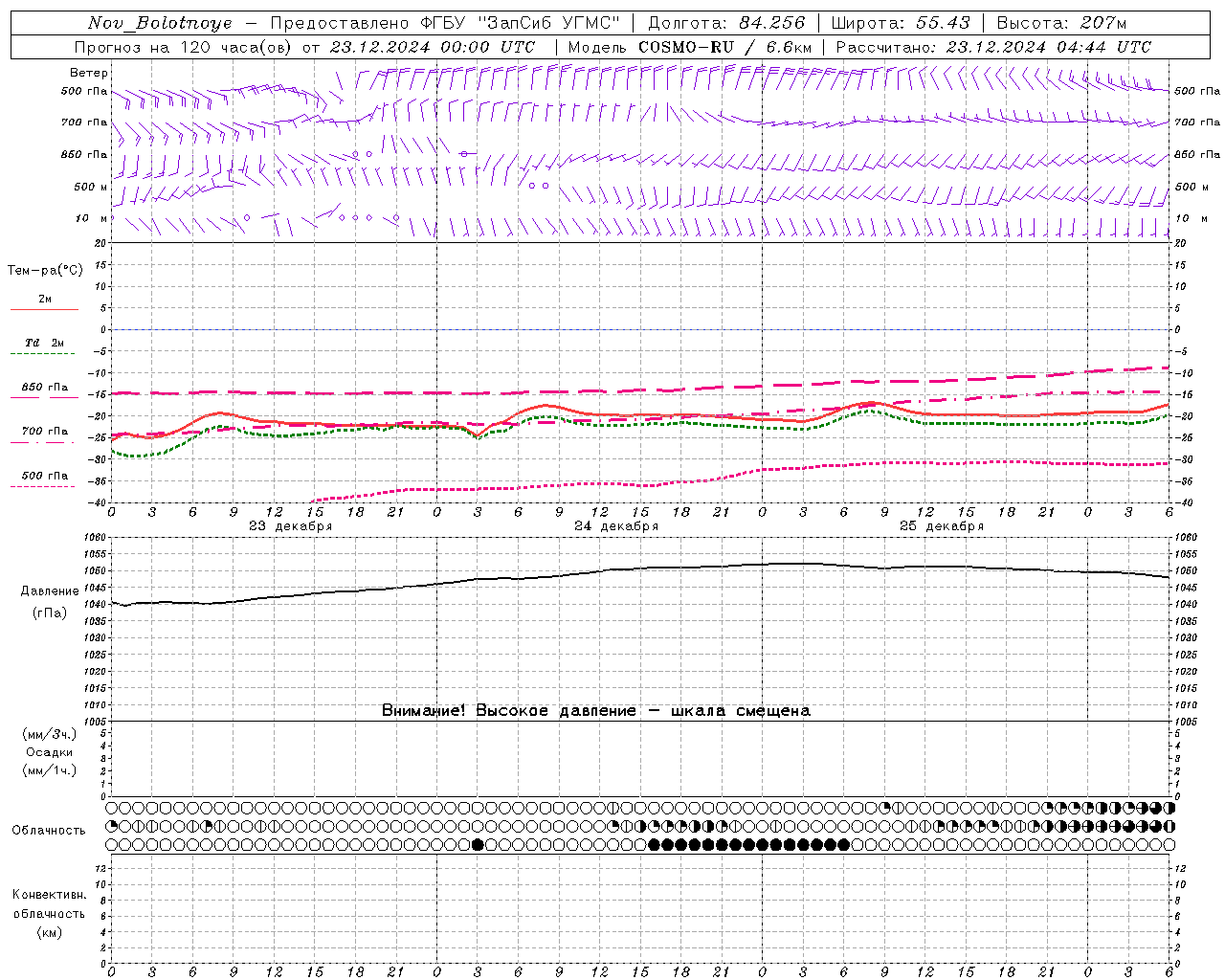Click the 24 декабря date label

coord(616,526)
